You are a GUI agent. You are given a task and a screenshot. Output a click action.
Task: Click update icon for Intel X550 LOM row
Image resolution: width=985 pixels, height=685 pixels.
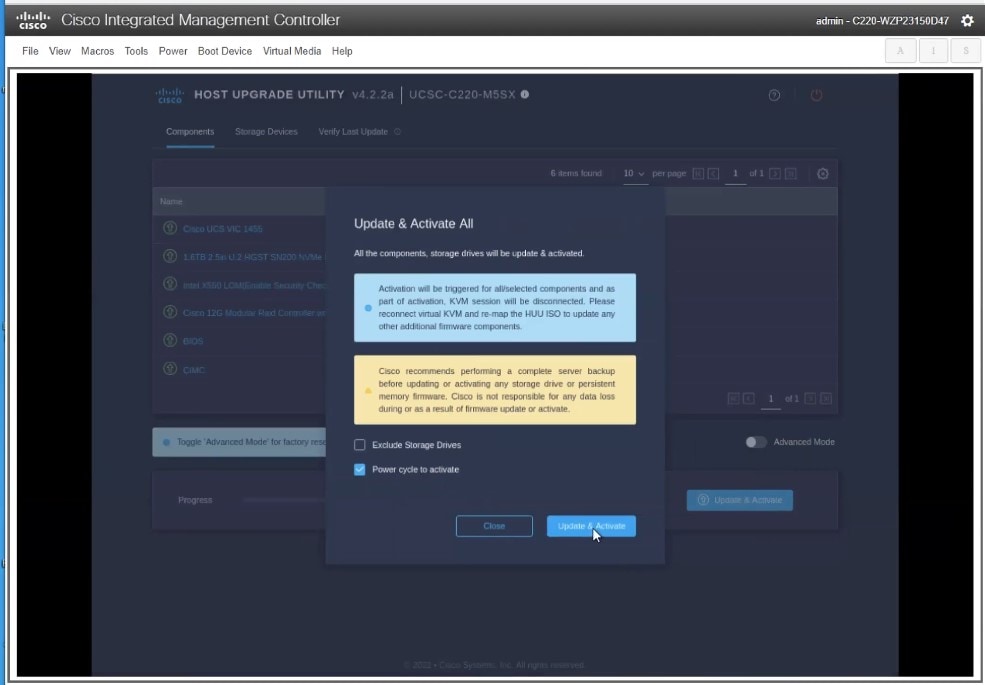coord(170,284)
